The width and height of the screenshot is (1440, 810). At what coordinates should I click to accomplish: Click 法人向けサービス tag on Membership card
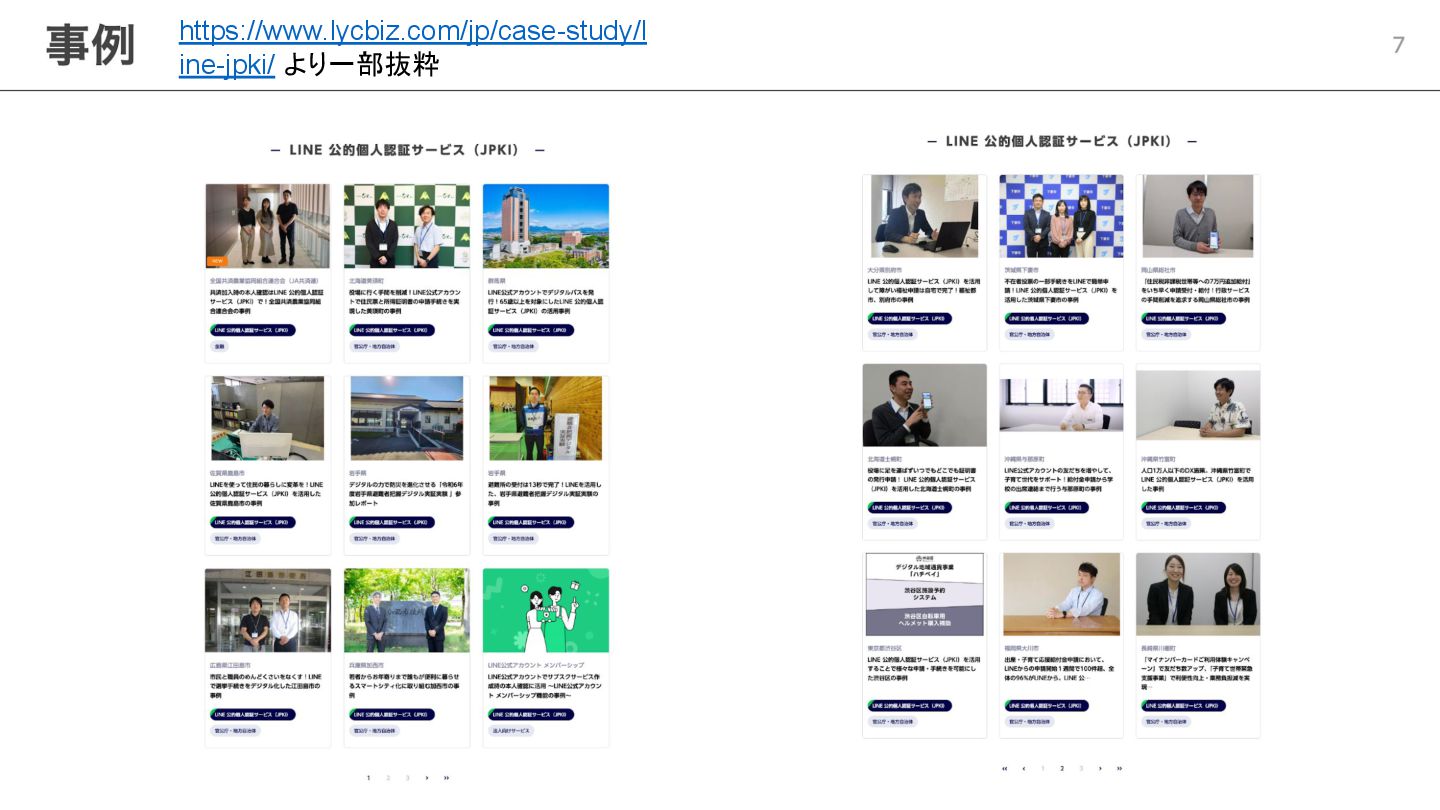[x=512, y=731]
